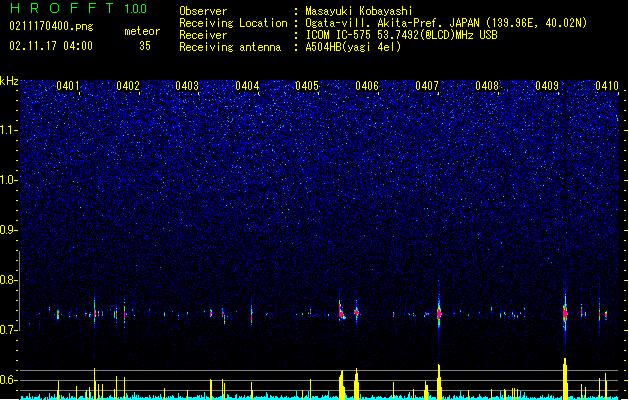Click time marker 0401
The width and height of the screenshot is (629, 400).
point(68,86)
